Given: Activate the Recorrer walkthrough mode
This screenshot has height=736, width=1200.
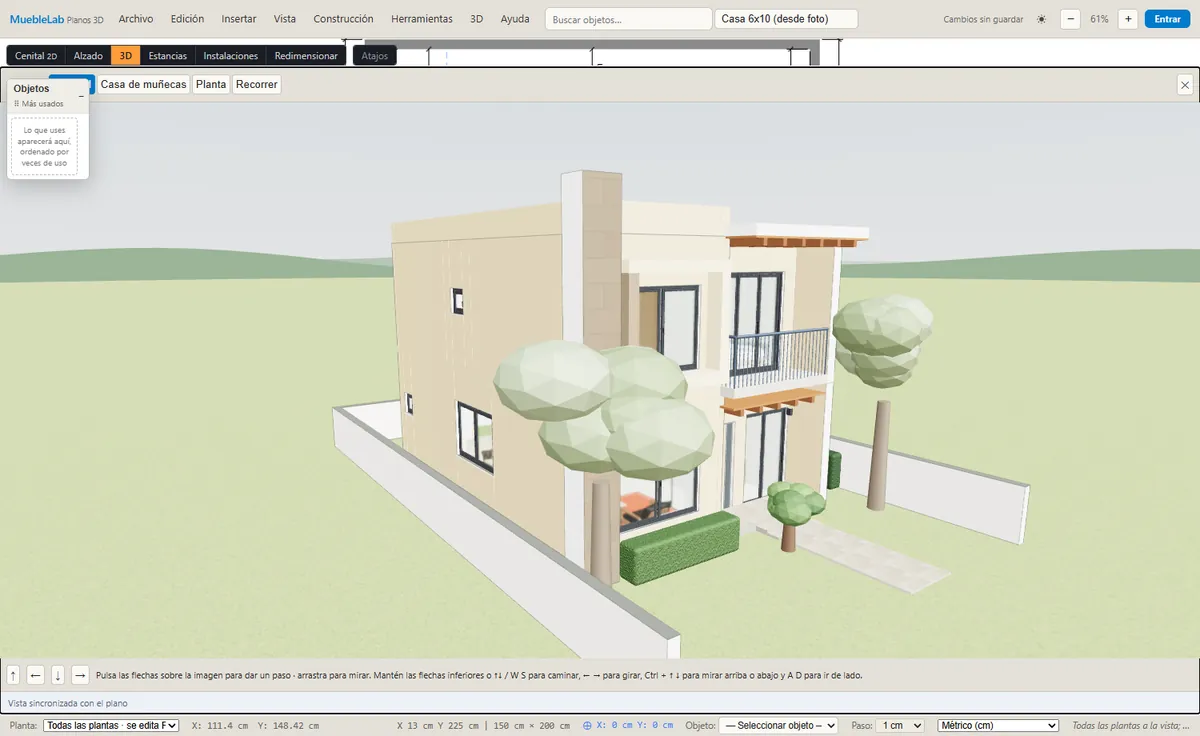Looking at the screenshot, I should [257, 85].
